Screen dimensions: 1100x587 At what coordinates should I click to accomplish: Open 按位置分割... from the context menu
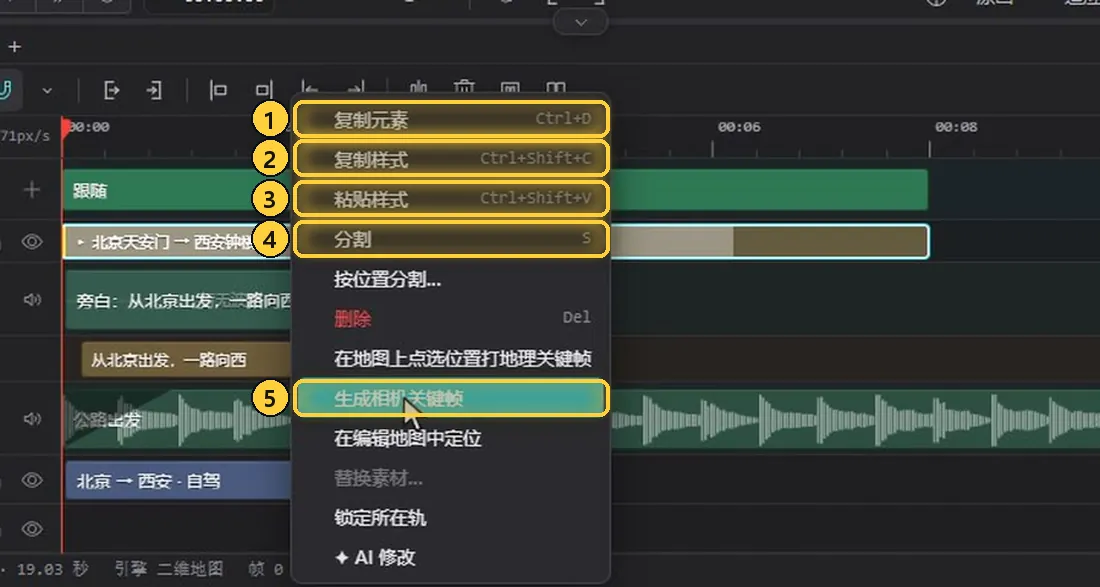point(451,280)
